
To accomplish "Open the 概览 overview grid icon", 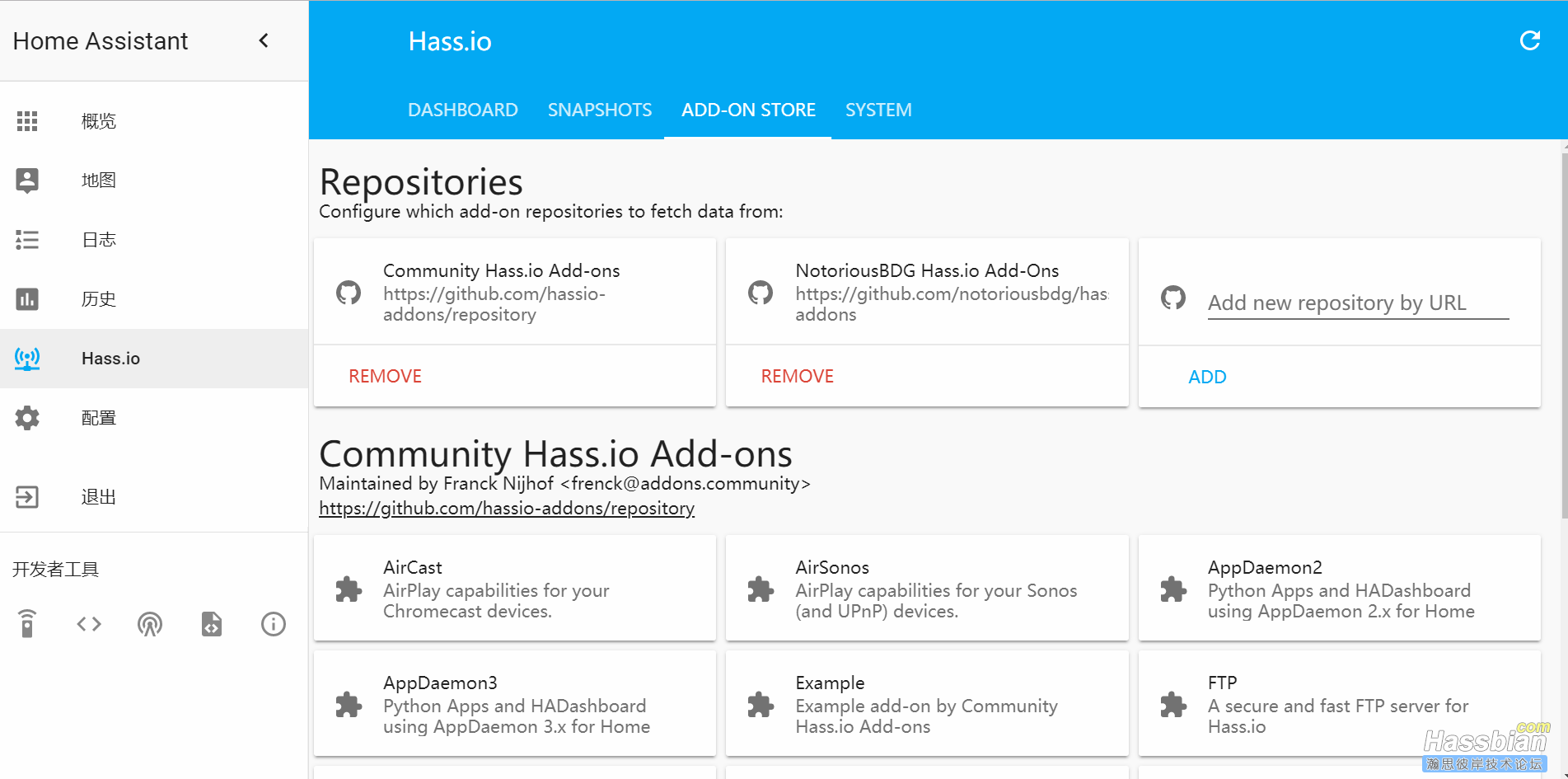I will click(27, 121).
